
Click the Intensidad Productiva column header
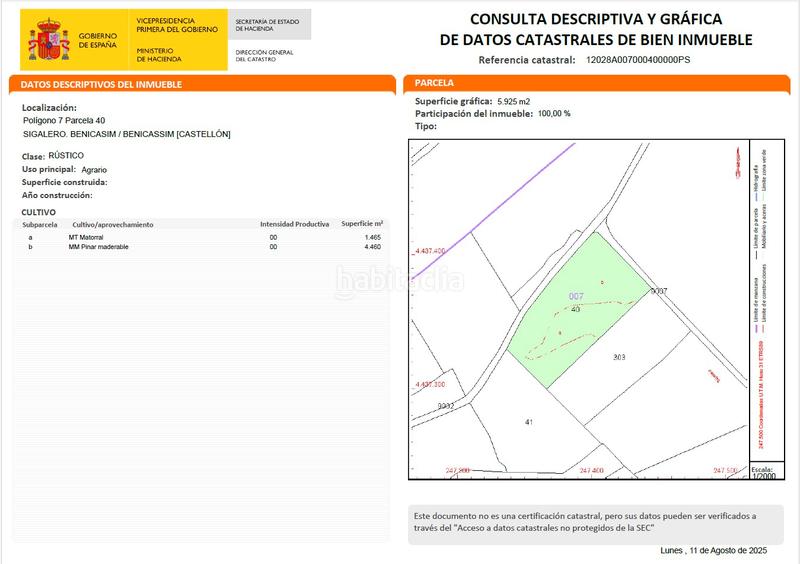click(294, 225)
